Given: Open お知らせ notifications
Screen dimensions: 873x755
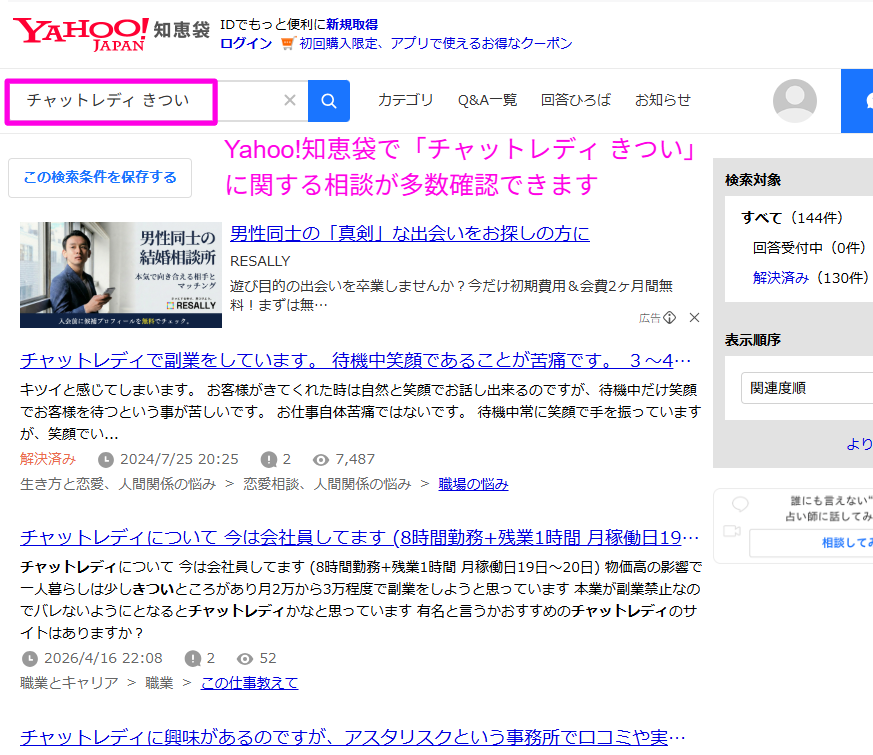Looking at the screenshot, I should coord(663,100).
